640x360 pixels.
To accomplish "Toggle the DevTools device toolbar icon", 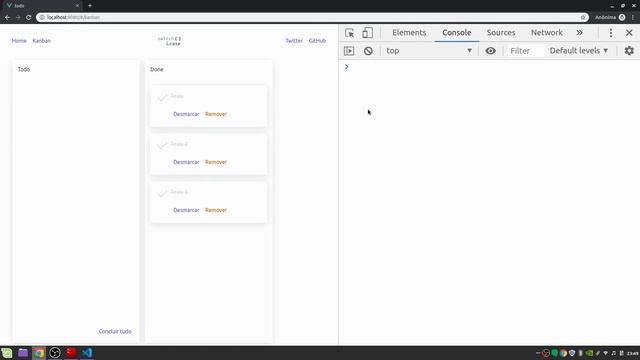I will pyautogui.click(x=367, y=33).
